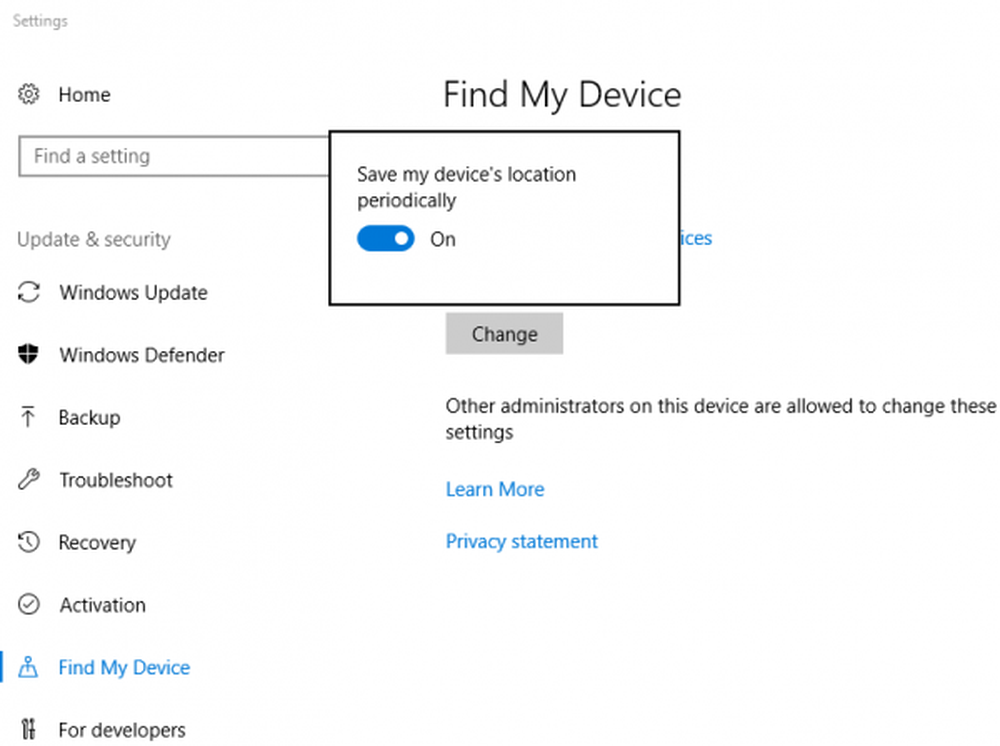This screenshot has height=746, width=1000.
Task: Click the Find My Device person icon
Action: [x=29, y=668]
